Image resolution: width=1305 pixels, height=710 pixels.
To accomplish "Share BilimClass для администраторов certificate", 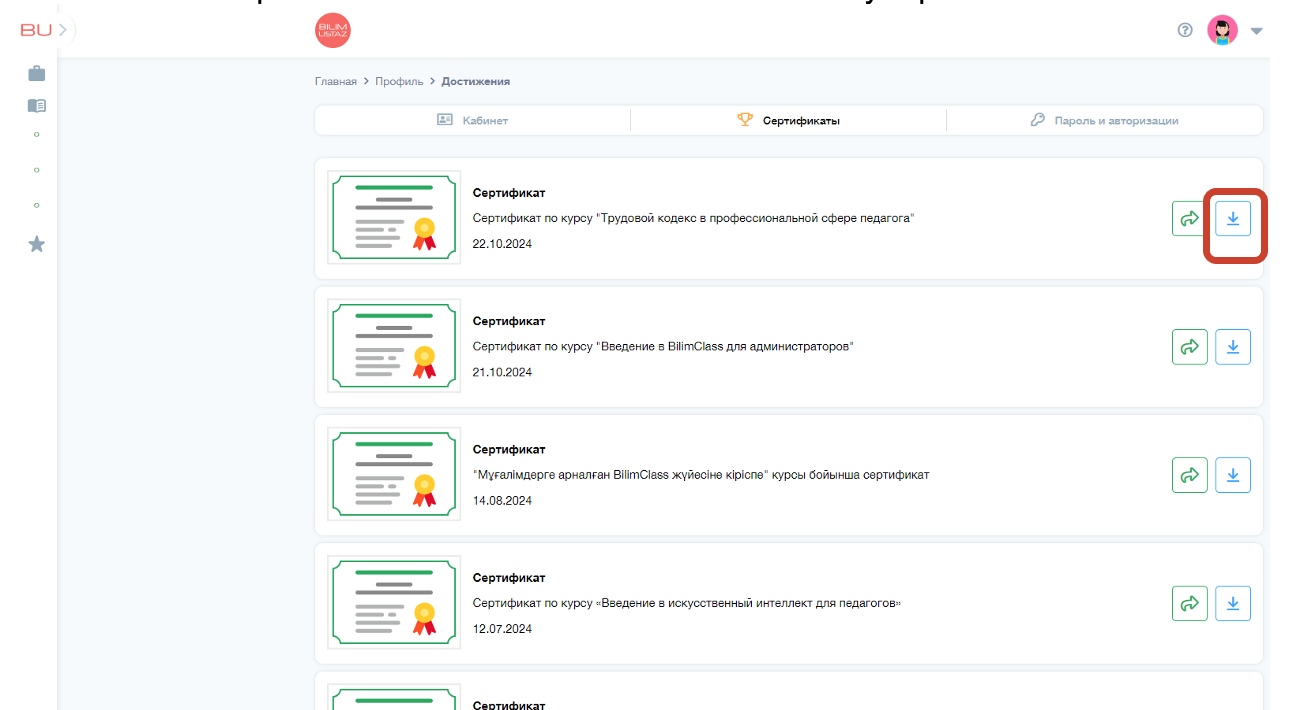I will click(x=1190, y=347).
